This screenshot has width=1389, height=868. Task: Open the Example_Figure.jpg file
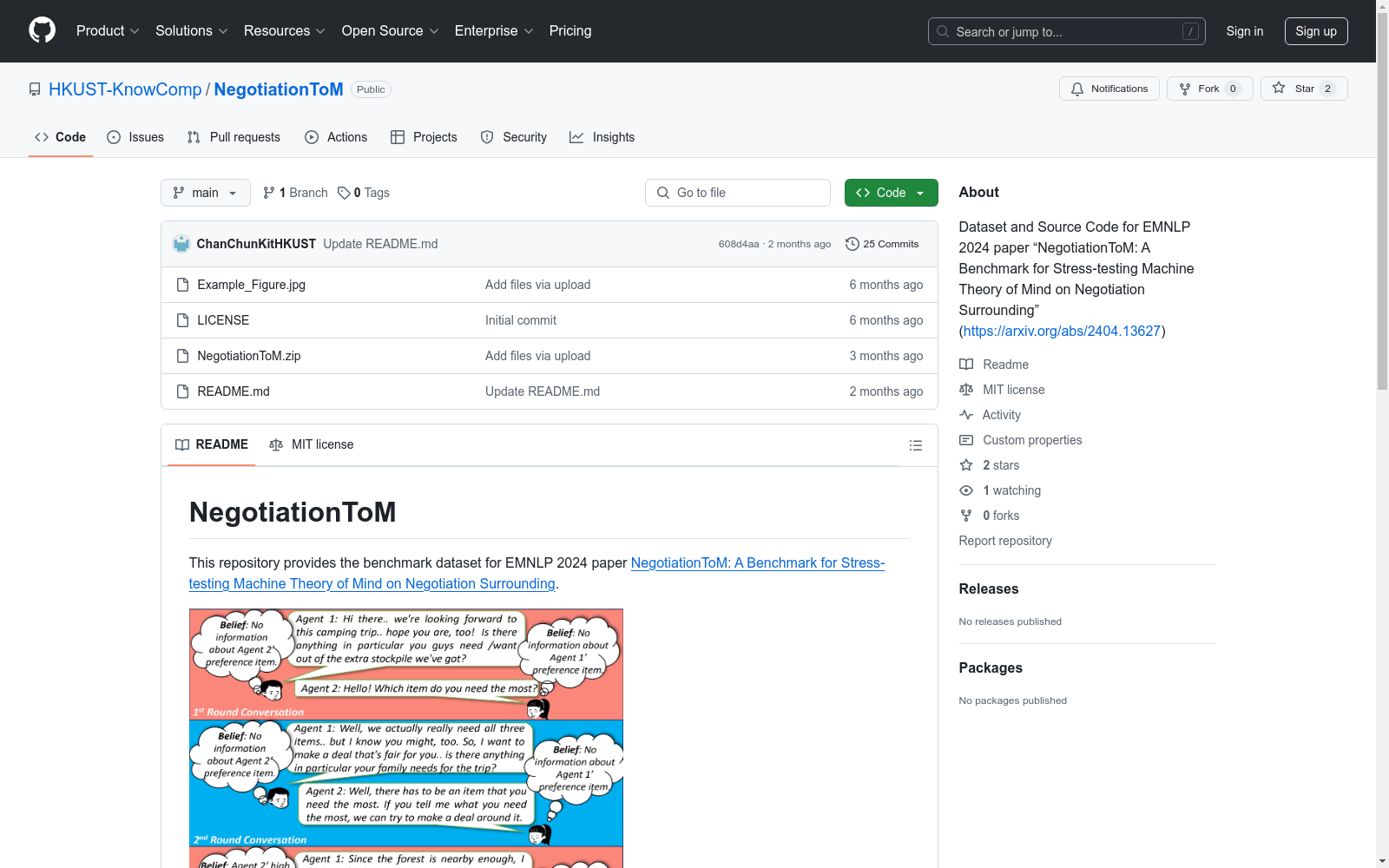click(x=252, y=285)
